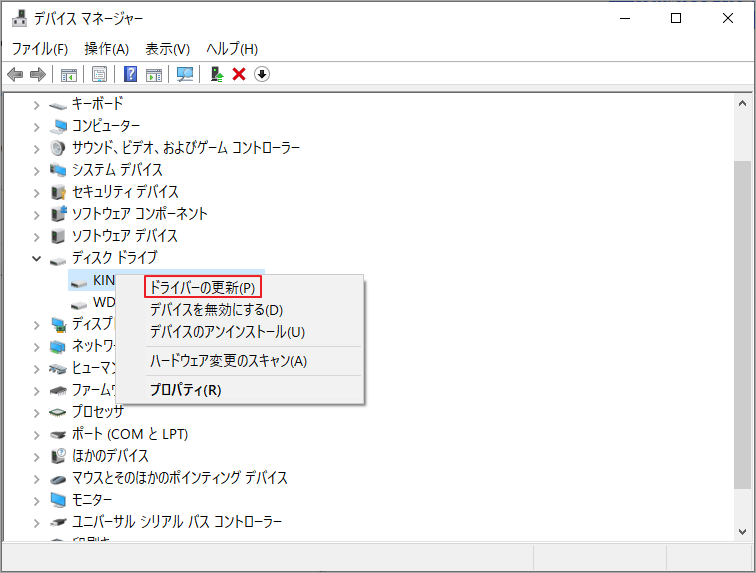Image resolution: width=756 pixels, height=573 pixels.
Task: Open the ファイル(F) menu
Action: [40, 49]
